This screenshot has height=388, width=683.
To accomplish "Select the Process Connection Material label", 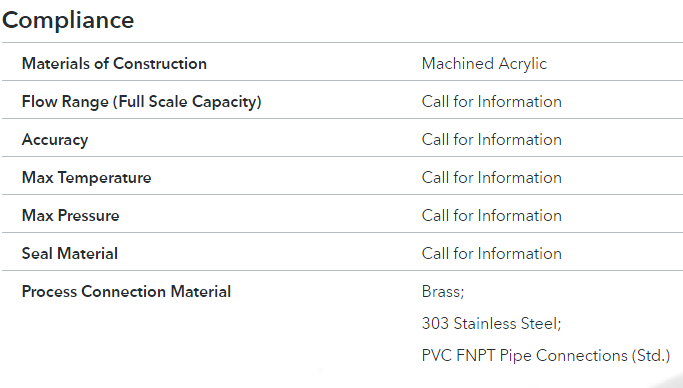I will (x=126, y=292).
